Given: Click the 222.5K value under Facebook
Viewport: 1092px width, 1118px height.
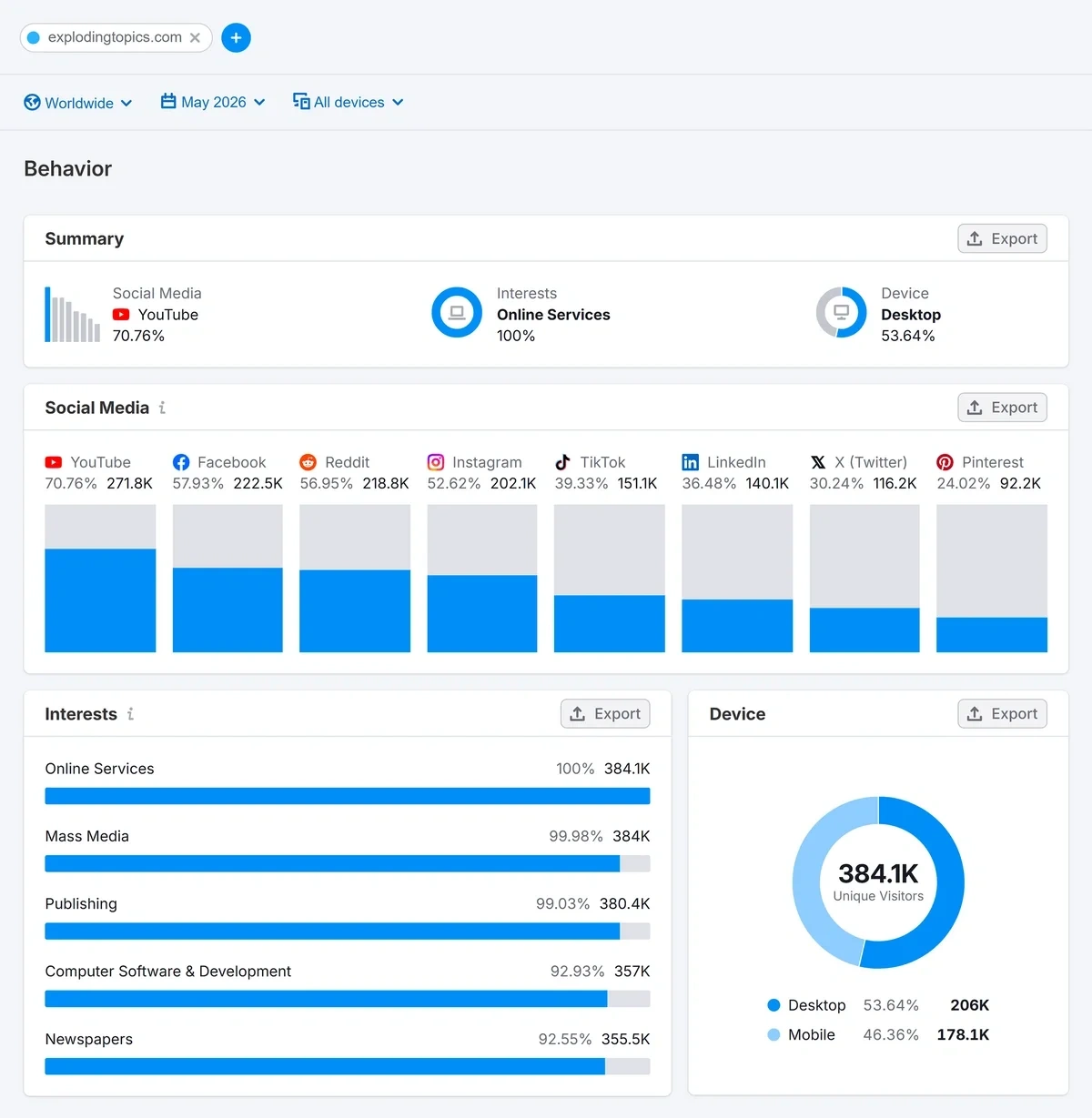Looking at the screenshot, I should click(258, 483).
